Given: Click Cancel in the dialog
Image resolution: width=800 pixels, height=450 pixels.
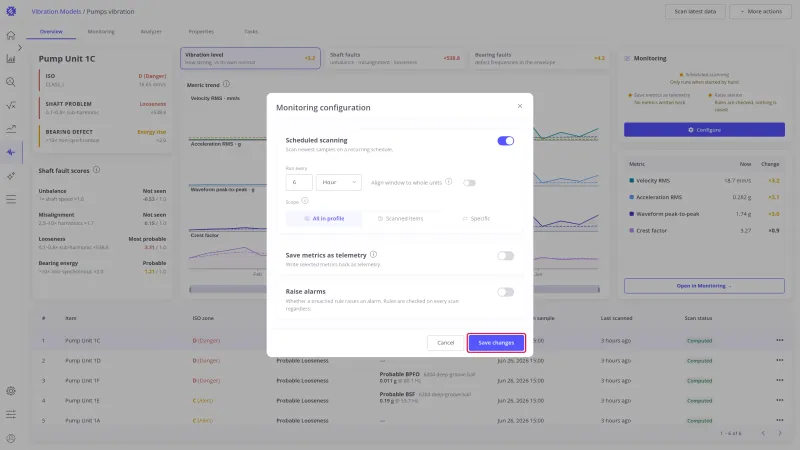Looking at the screenshot, I should click(x=445, y=343).
